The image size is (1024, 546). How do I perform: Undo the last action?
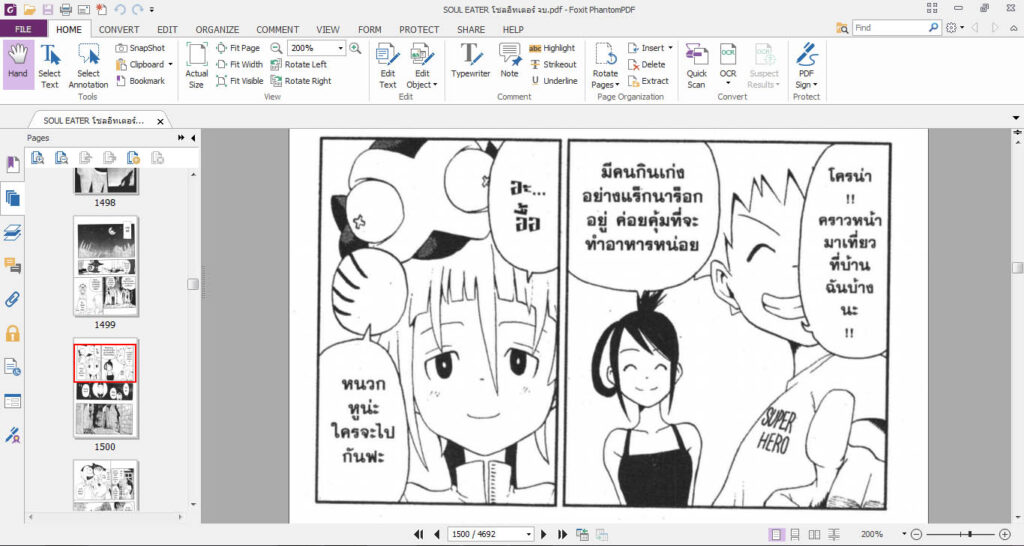[x=120, y=10]
